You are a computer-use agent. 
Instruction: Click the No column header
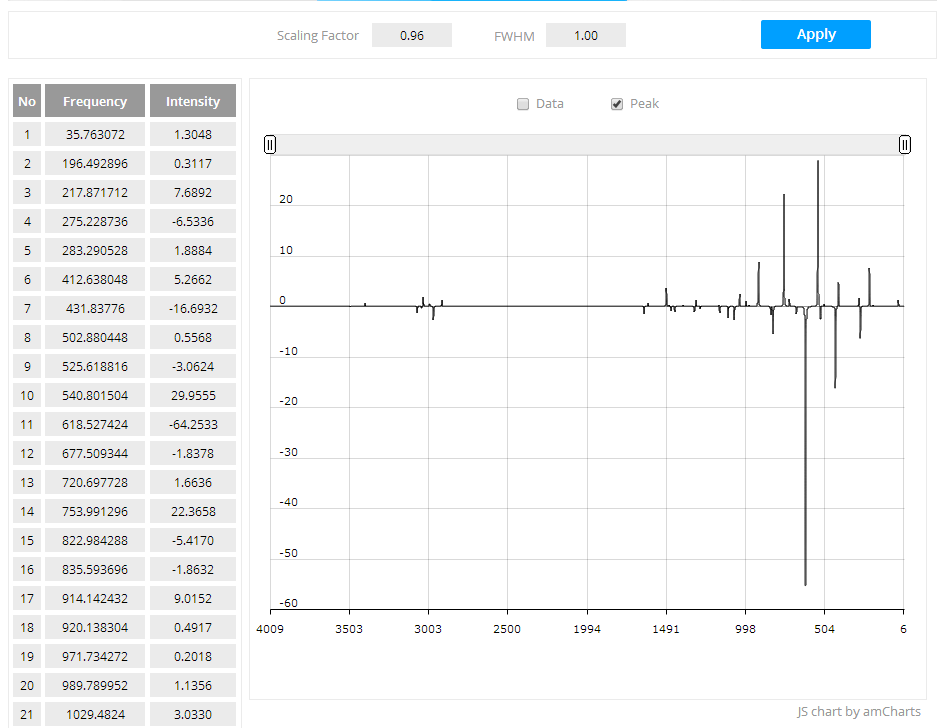click(x=27, y=101)
